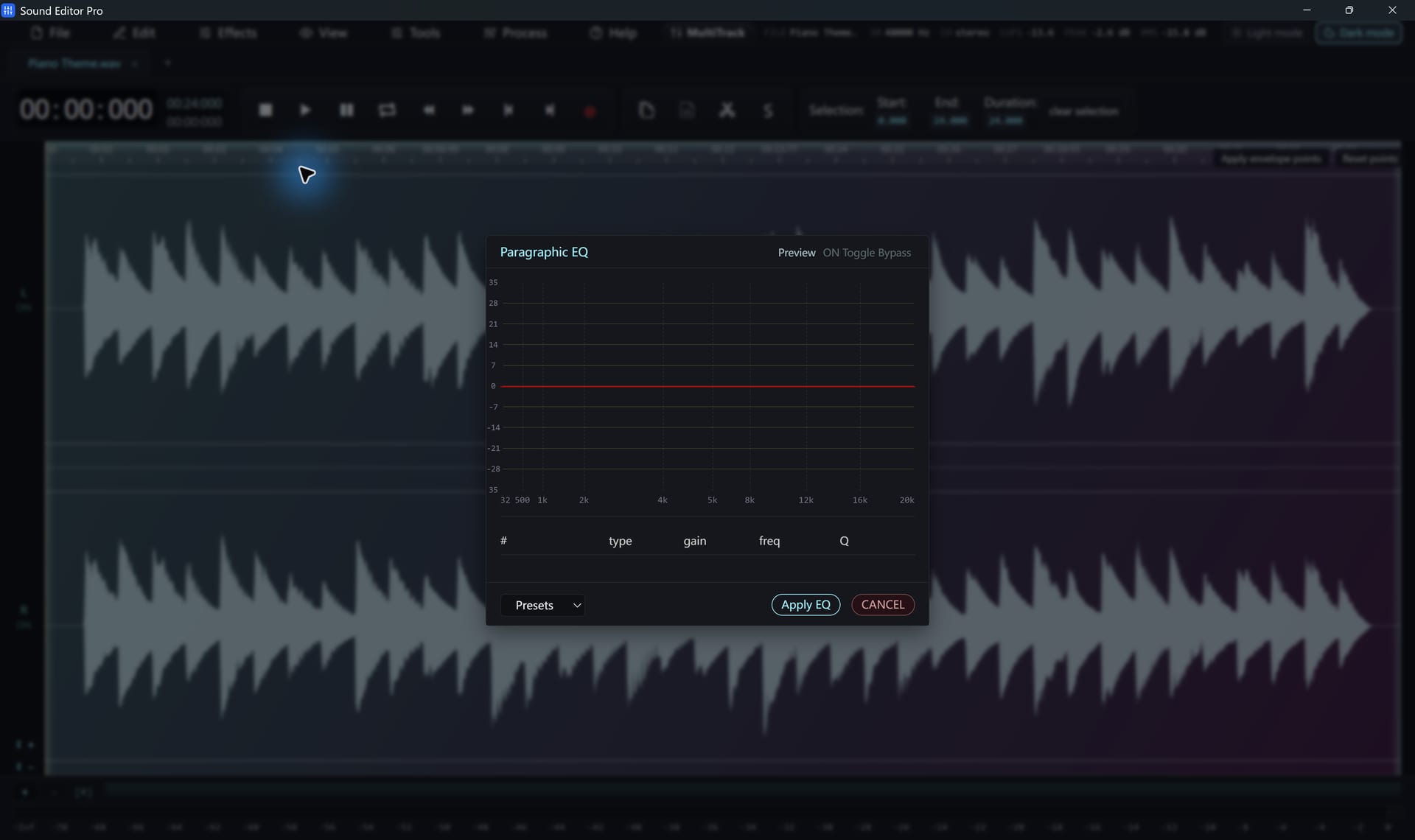The image size is (1415, 840).
Task: Open the Edit menu
Action: pos(134,33)
